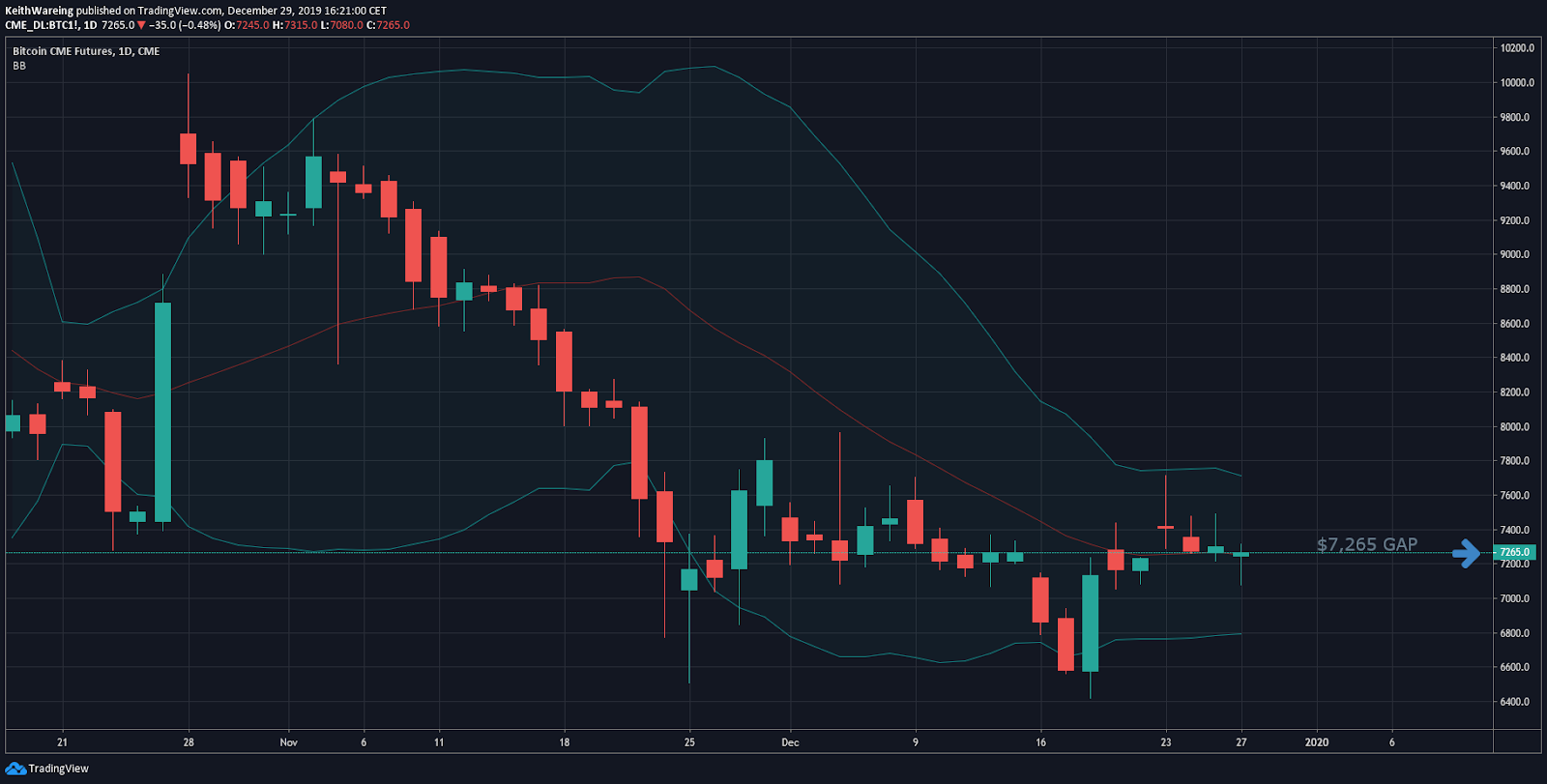Click the close value C:7265.0
Screen dimensions: 1547x784
[x=388, y=25]
